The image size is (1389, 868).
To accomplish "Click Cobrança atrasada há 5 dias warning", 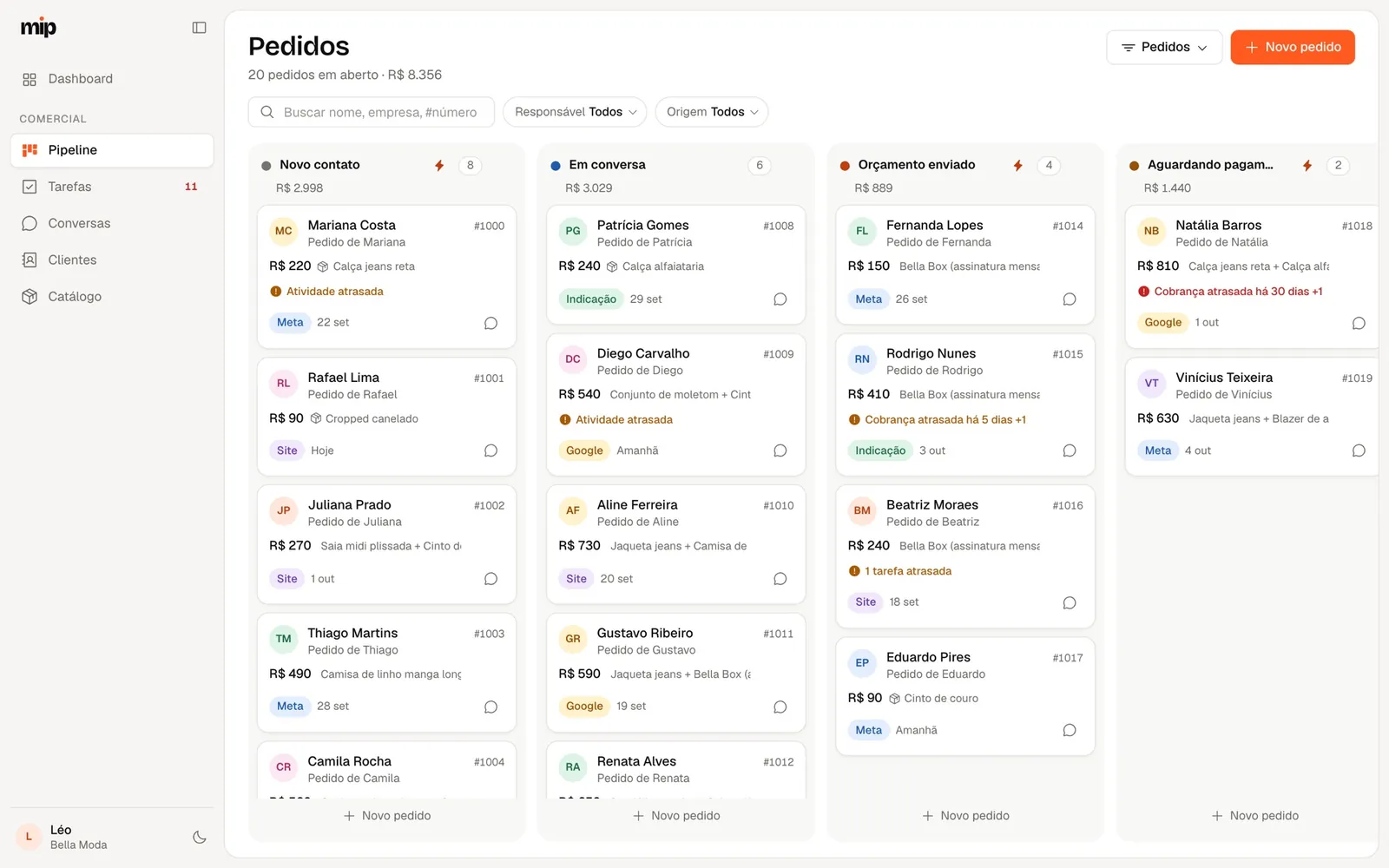I will coord(938,419).
